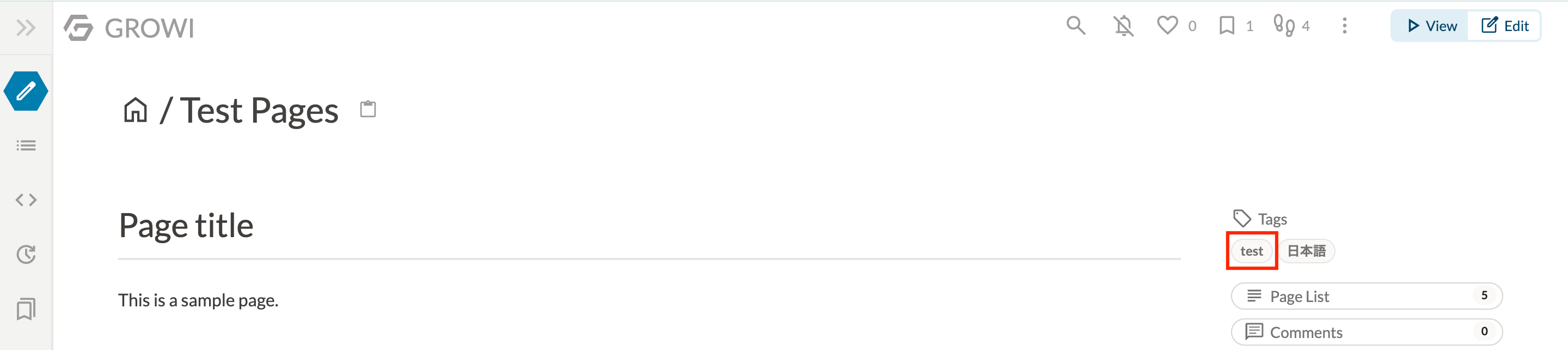Like this page with heart icon

coord(1167,26)
